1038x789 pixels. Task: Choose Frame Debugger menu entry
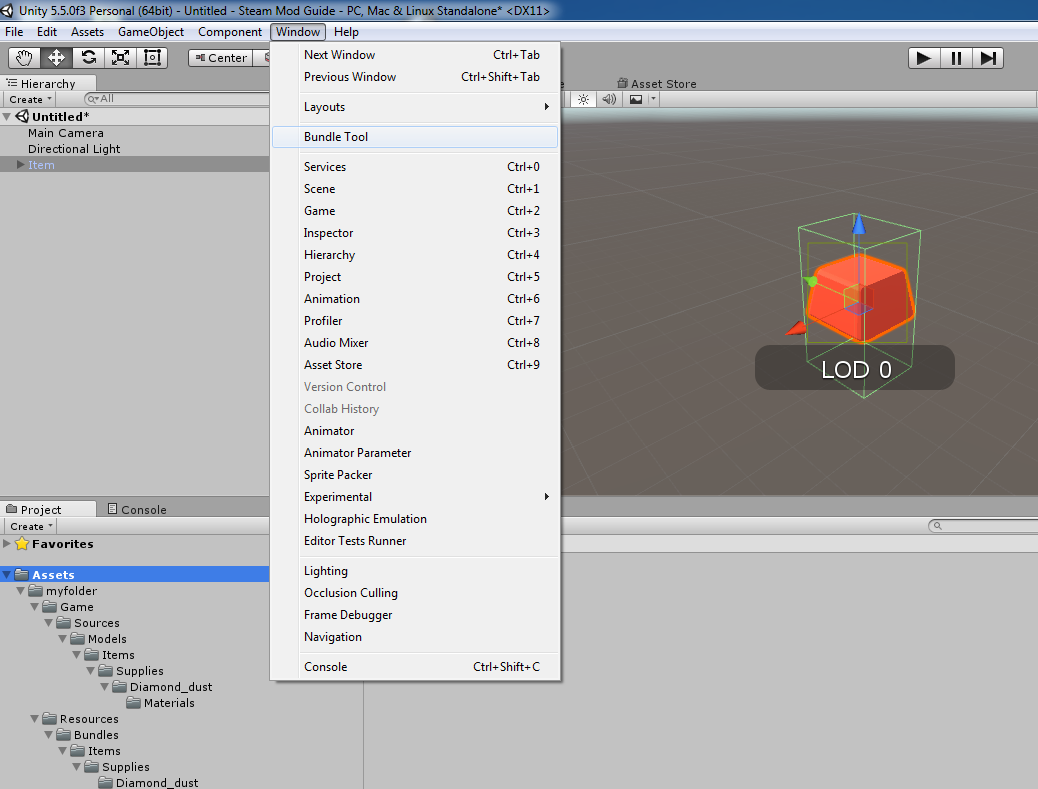click(x=415, y=615)
